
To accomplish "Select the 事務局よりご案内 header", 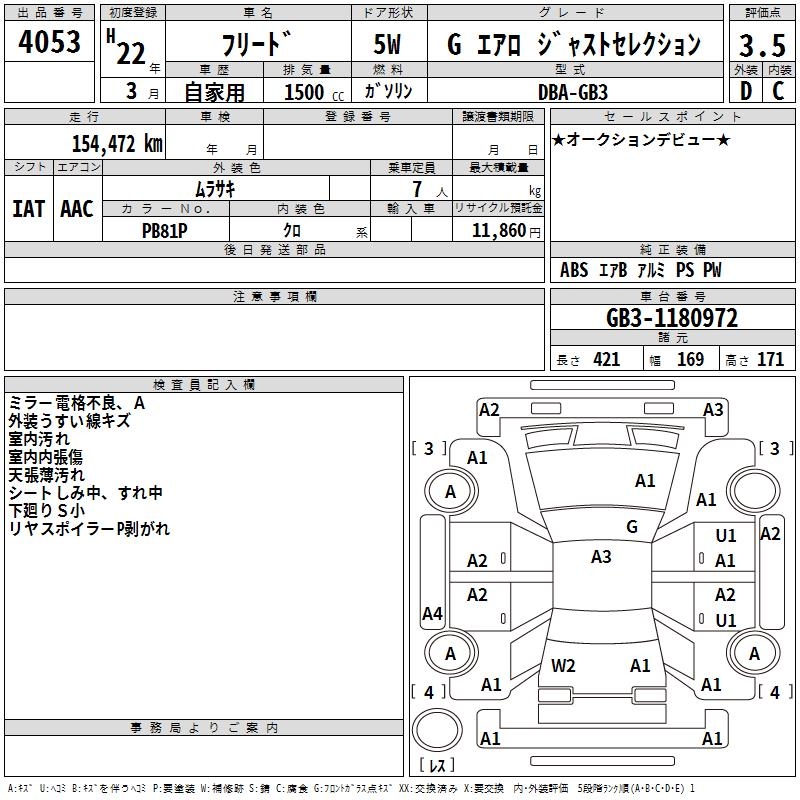I will coord(204,728).
